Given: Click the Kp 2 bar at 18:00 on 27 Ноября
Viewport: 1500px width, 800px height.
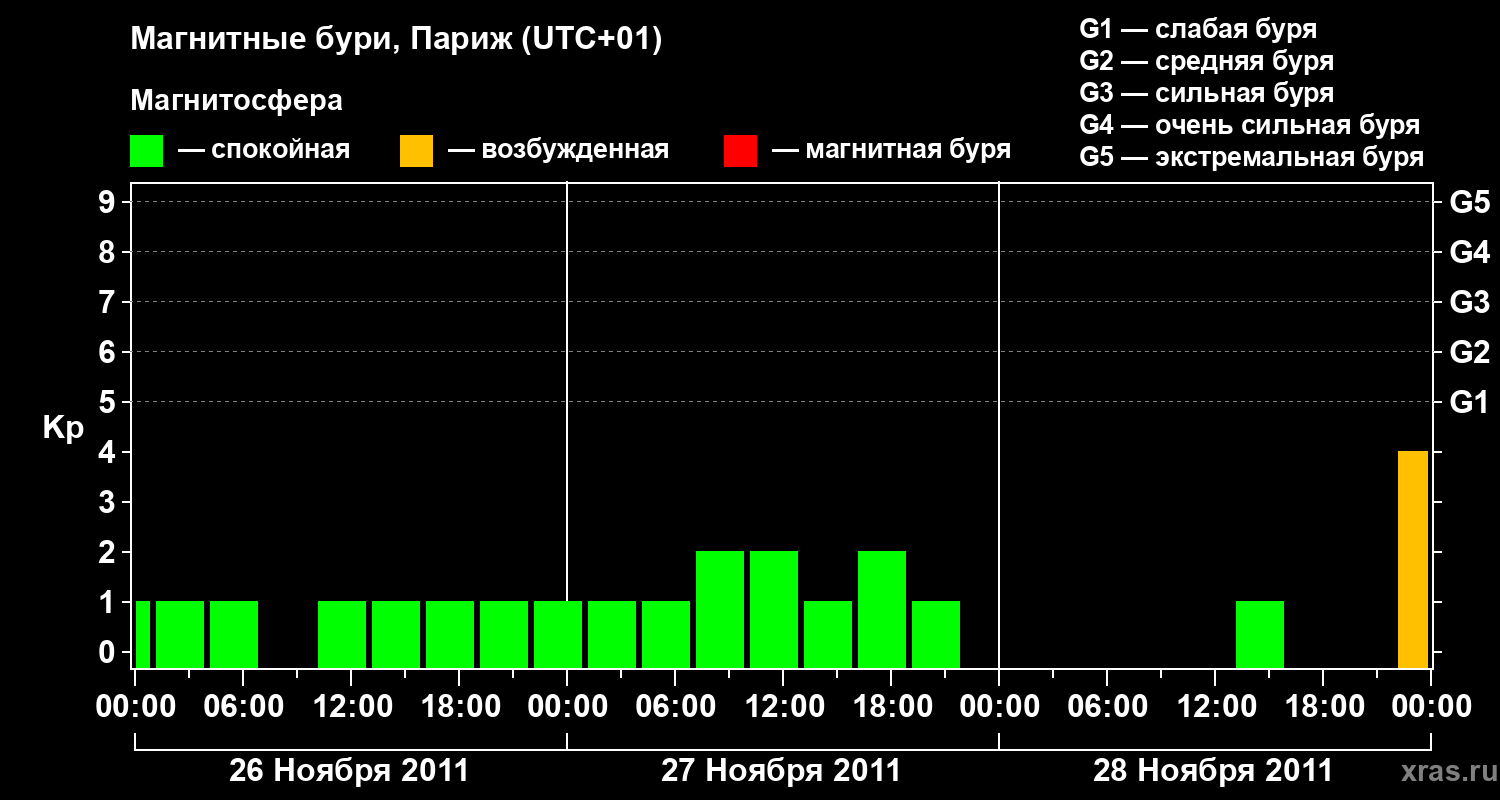Looking at the screenshot, I should [882, 609].
